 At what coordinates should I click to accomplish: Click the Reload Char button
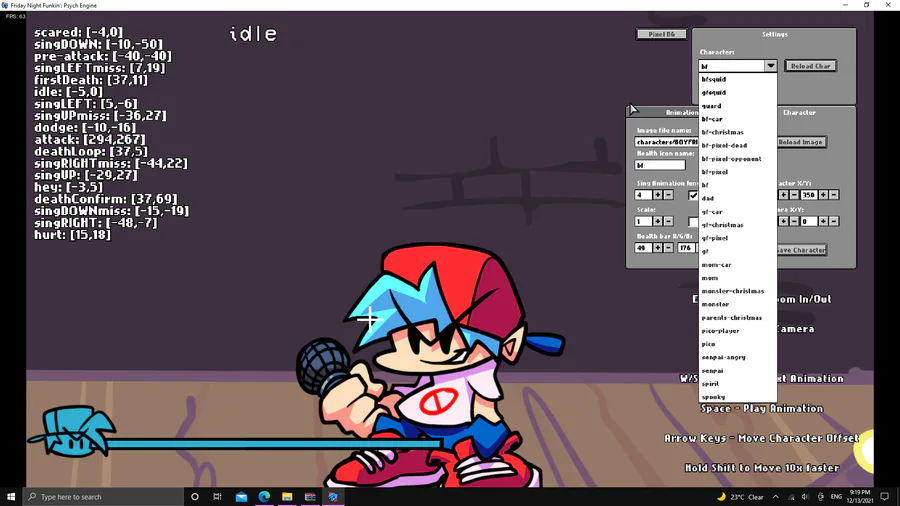tap(810, 66)
